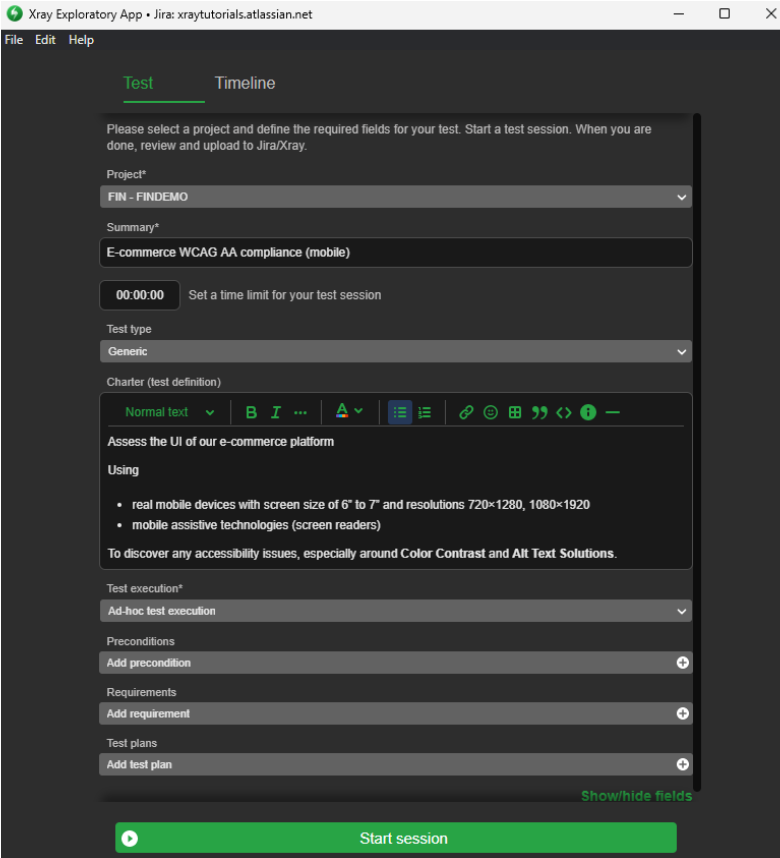Click the form's vertical scrollbar
The height and width of the screenshot is (858, 780).
click(x=697, y=452)
